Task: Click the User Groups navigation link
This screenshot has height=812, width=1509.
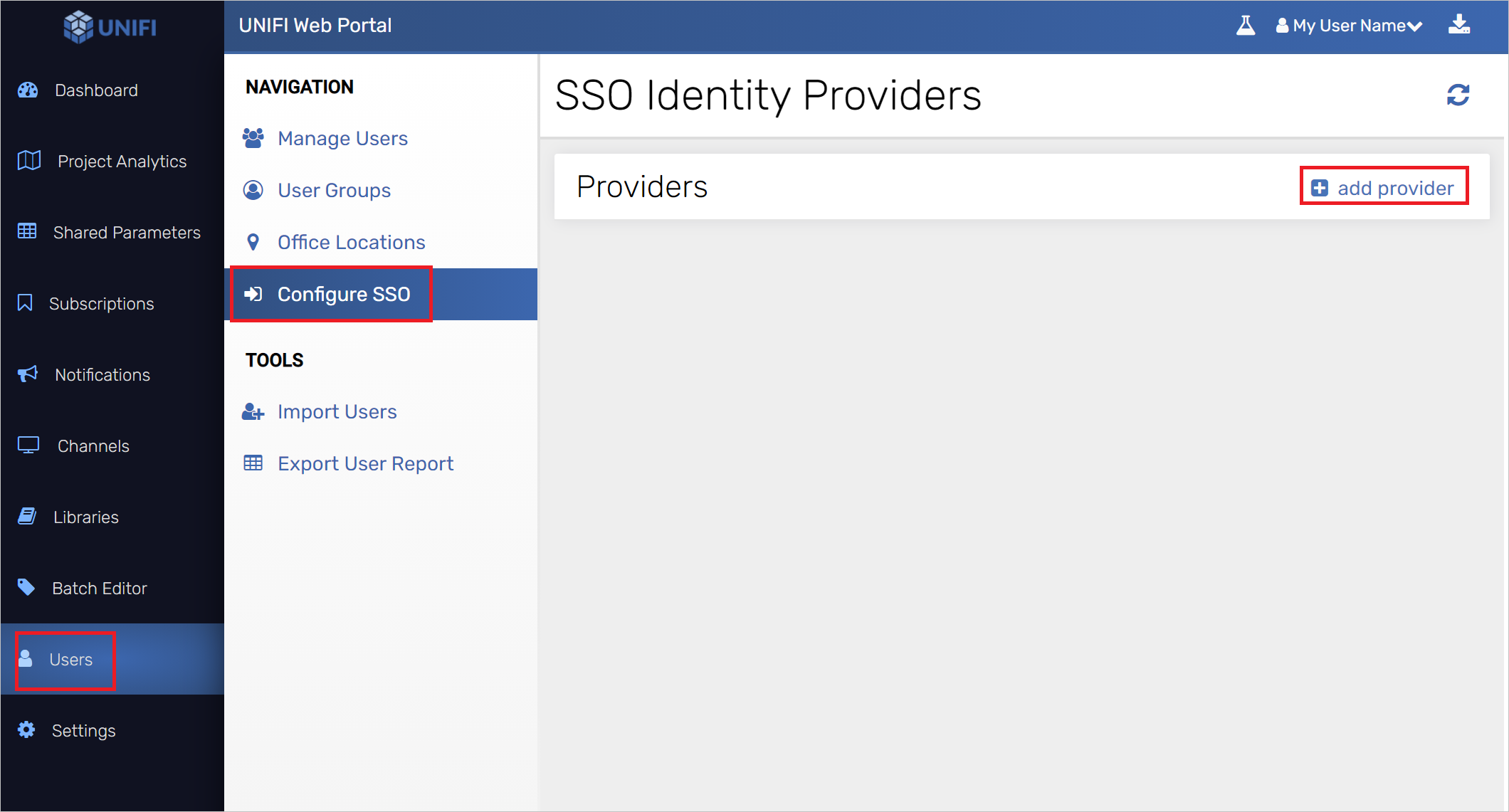Action: coord(333,190)
